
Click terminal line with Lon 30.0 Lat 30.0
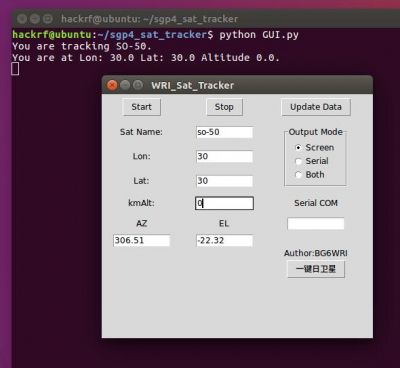tap(146, 58)
